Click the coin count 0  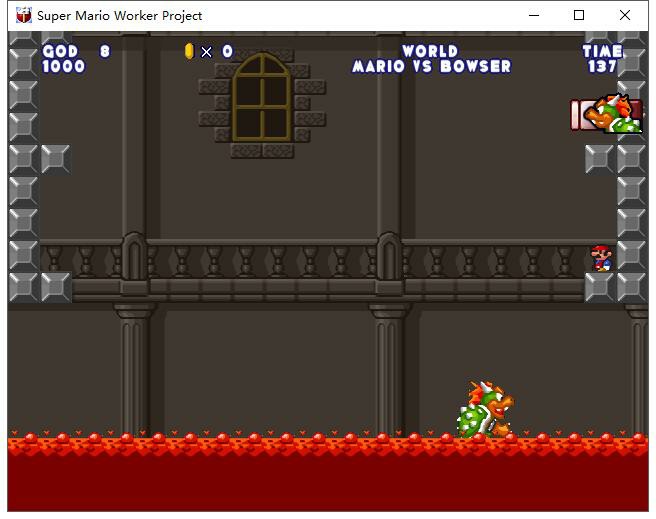click(227, 51)
